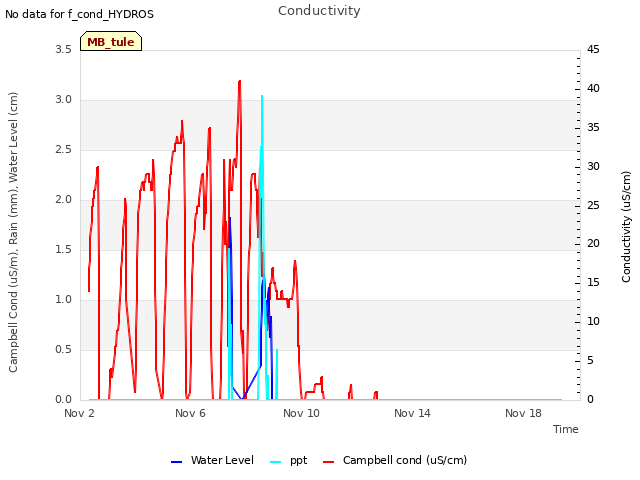640x480 pixels.
Task: Click the Nov 14 x-axis label
Action: click(412, 413)
